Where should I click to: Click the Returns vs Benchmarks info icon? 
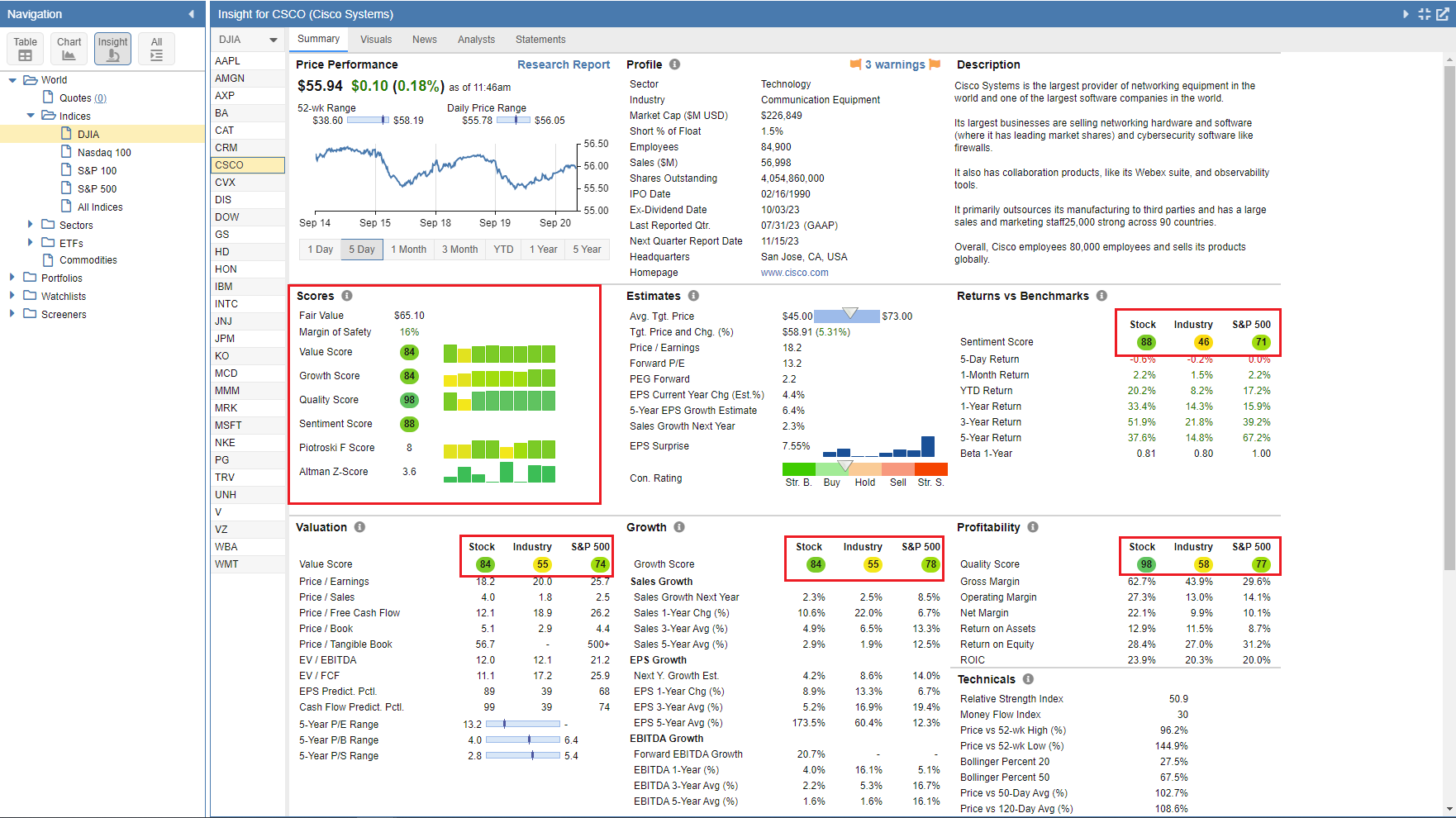coord(1102,296)
